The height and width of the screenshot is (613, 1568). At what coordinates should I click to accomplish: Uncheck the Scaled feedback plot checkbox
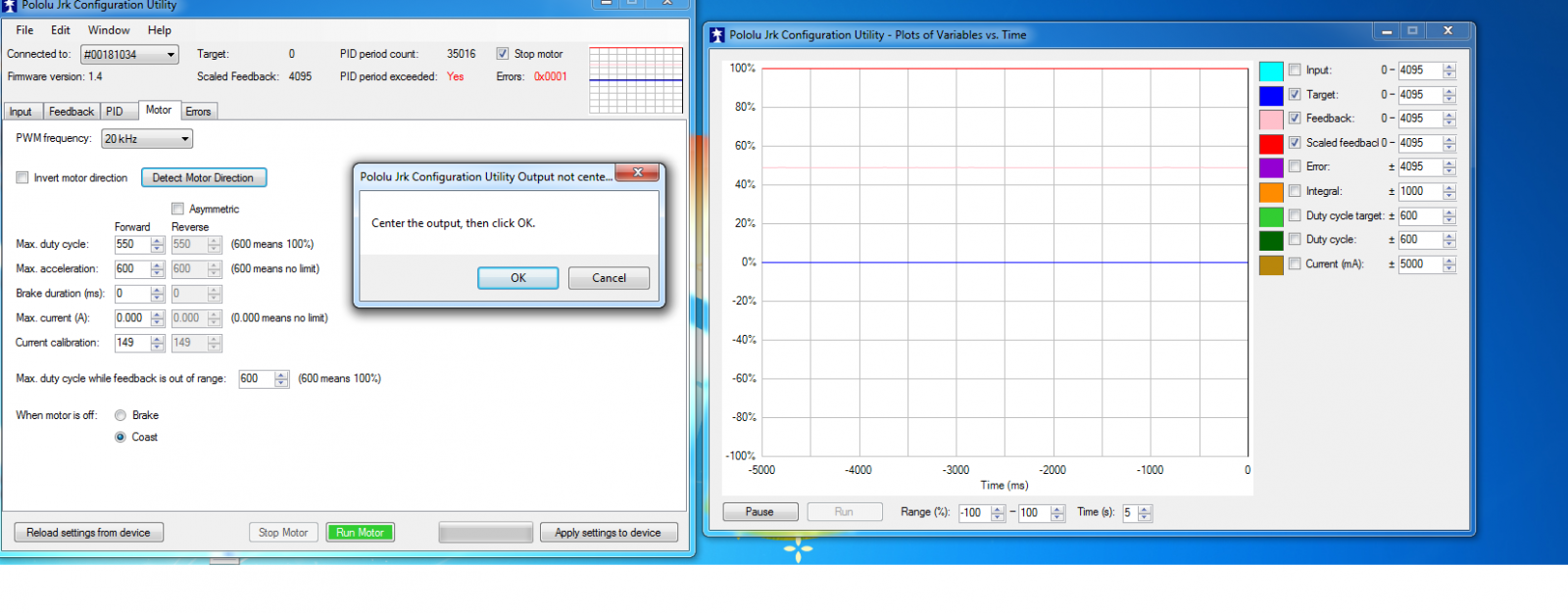tap(1295, 143)
